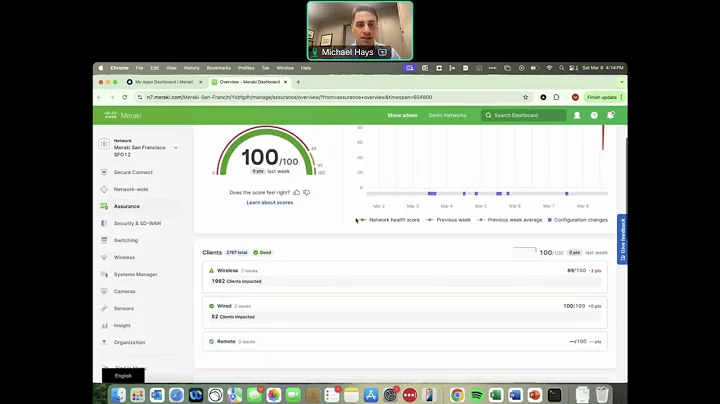Open Secure Connect in the Meraki sidebar
Viewport: 720px width, 404px height.
point(133,172)
